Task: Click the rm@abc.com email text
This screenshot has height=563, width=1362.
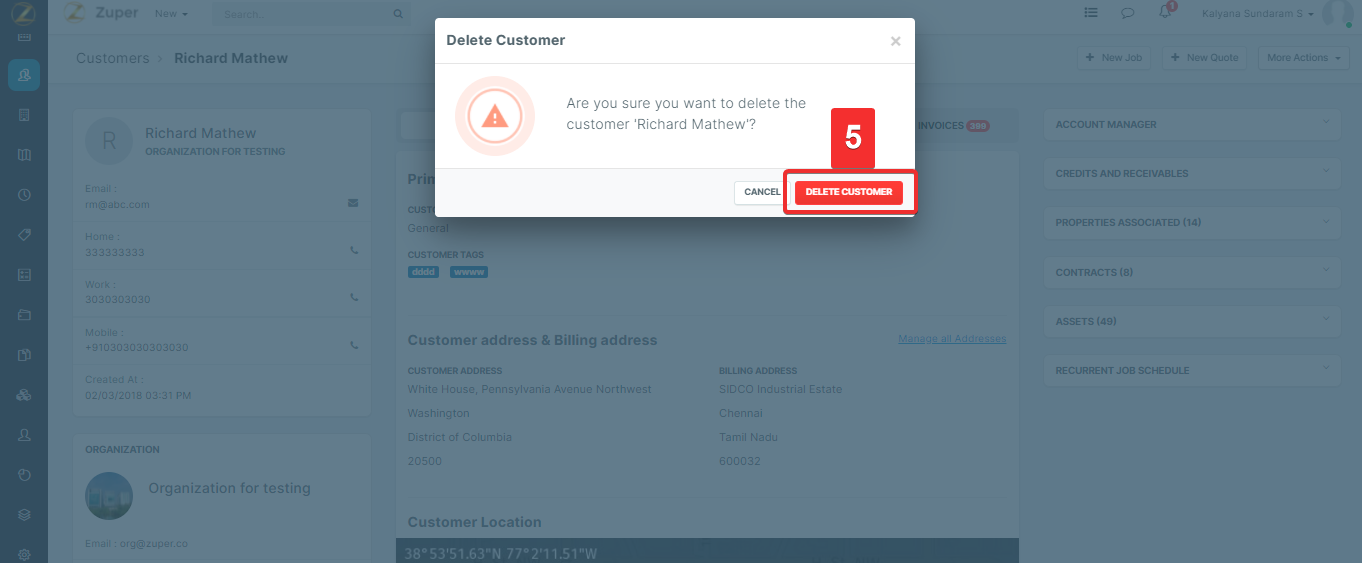Action: [117, 204]
